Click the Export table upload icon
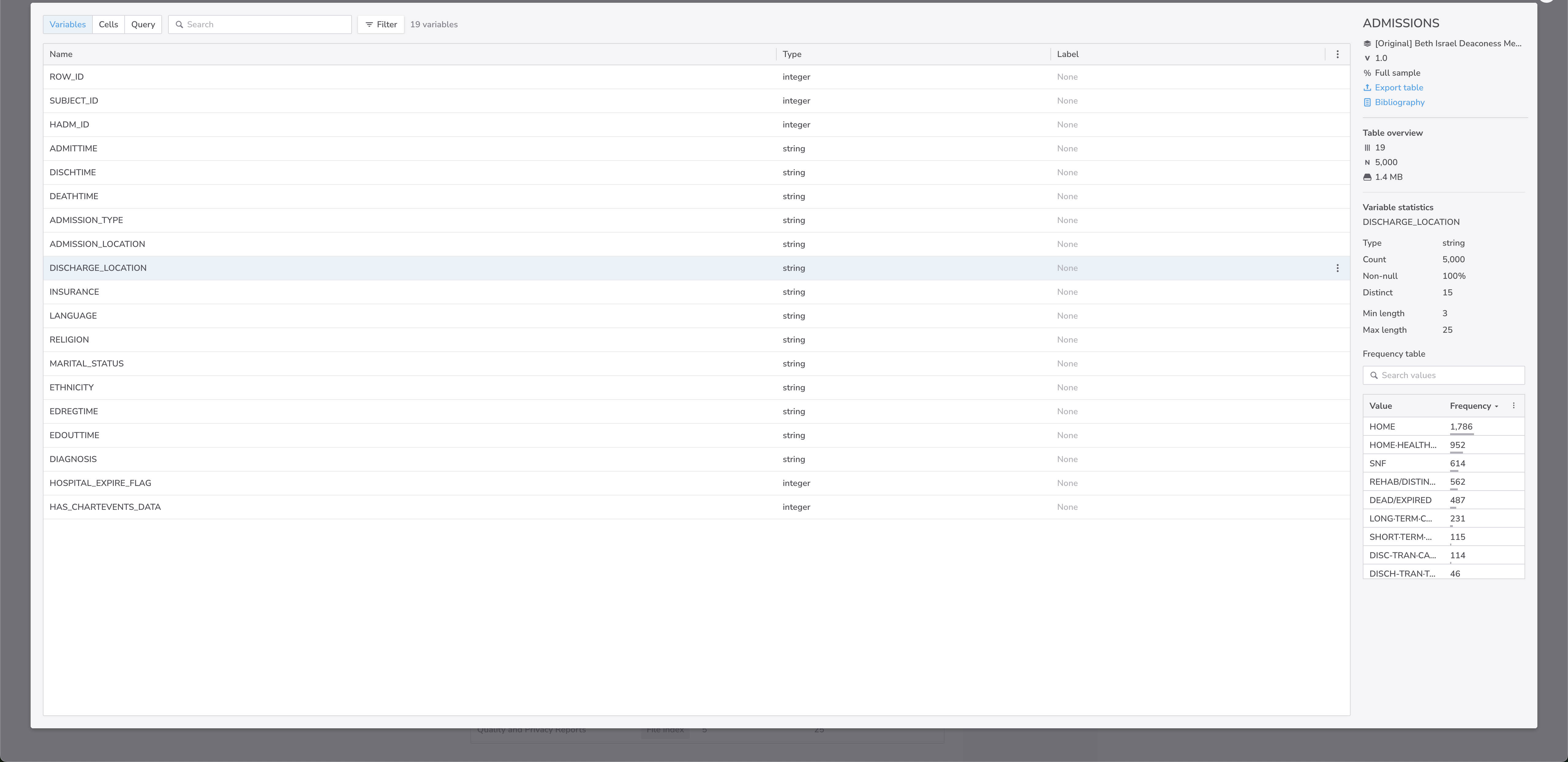The width and height of the screenshot is (1568, 762). [x=1367, y=88]
